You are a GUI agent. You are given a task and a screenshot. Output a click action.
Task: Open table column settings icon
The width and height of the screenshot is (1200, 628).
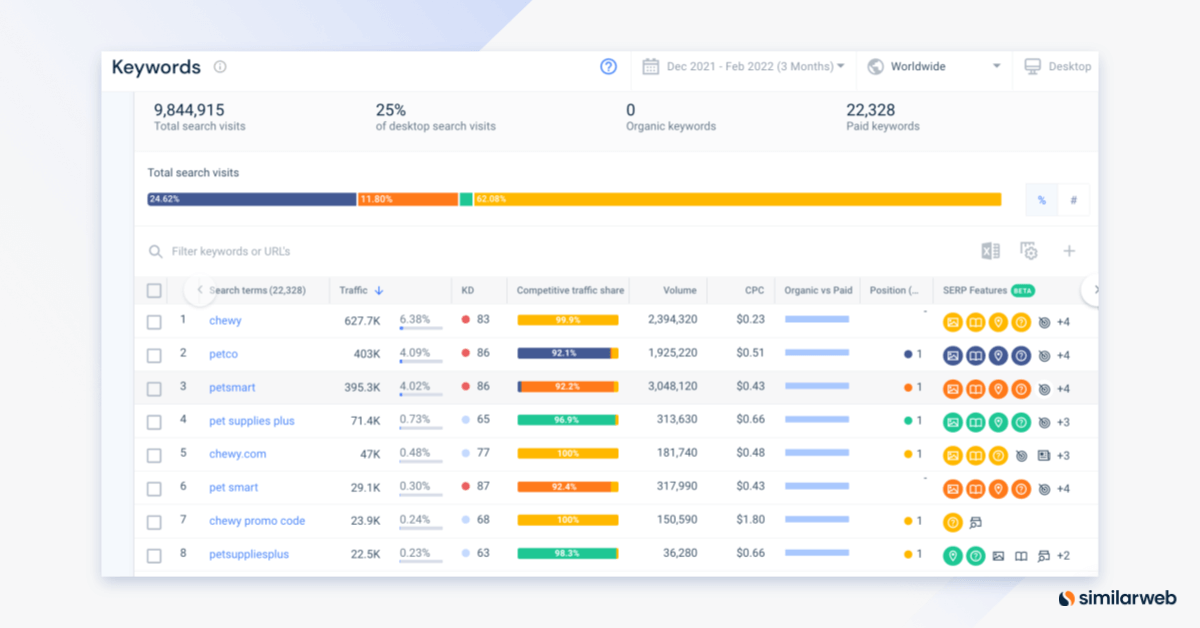click(x=1028, y=251)
